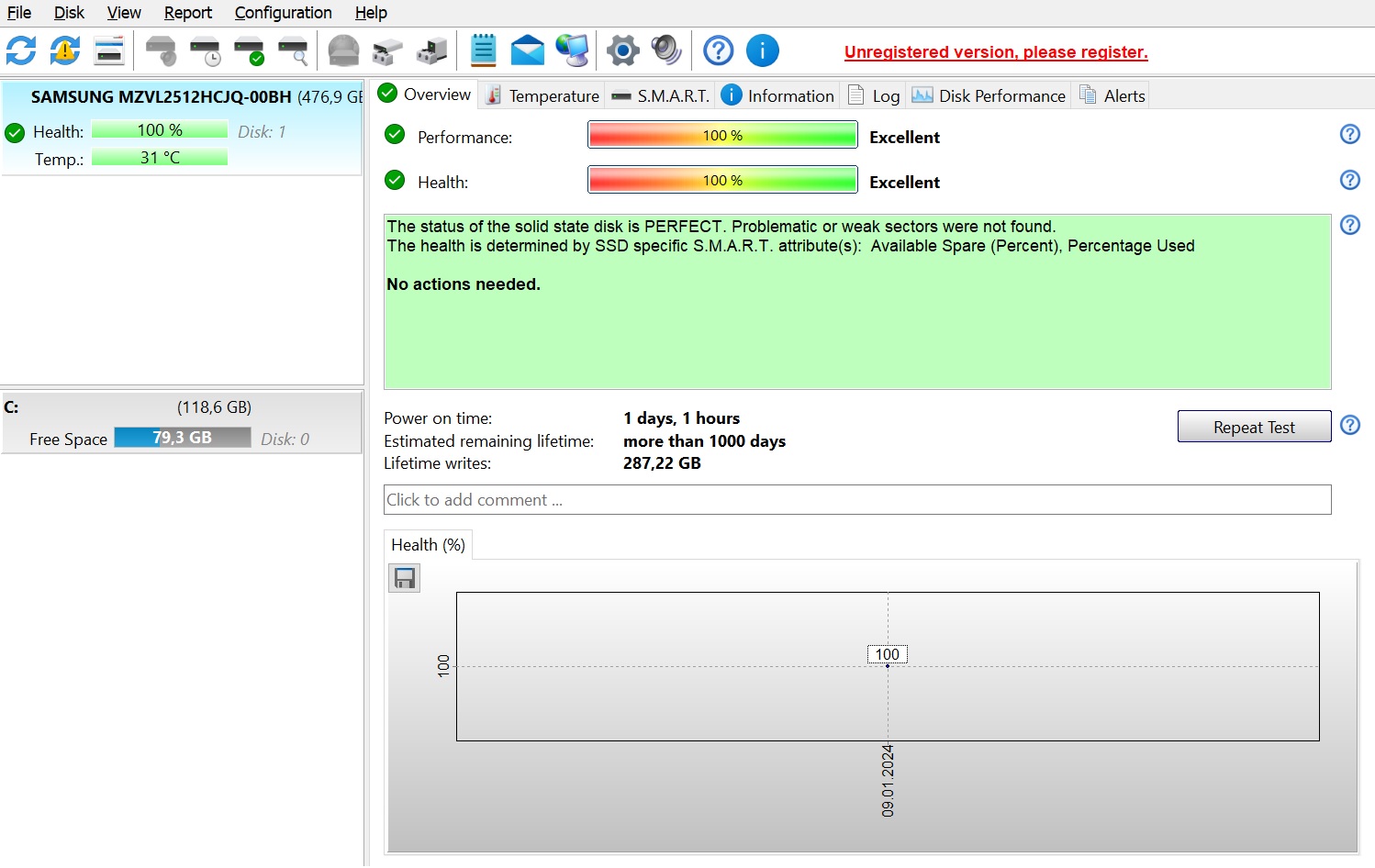Click the floppy disk save icon above health graph
This screenshot has height=868, width=1375.
pyautogui.click(x=404, y=578)
